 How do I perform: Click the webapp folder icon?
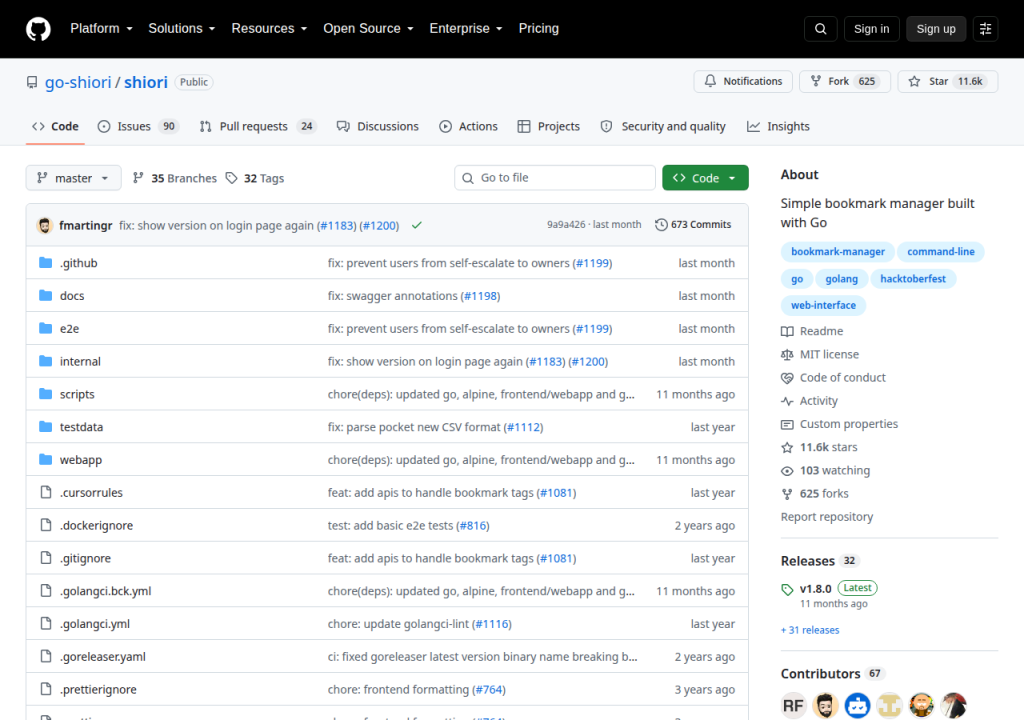point(46,459)
